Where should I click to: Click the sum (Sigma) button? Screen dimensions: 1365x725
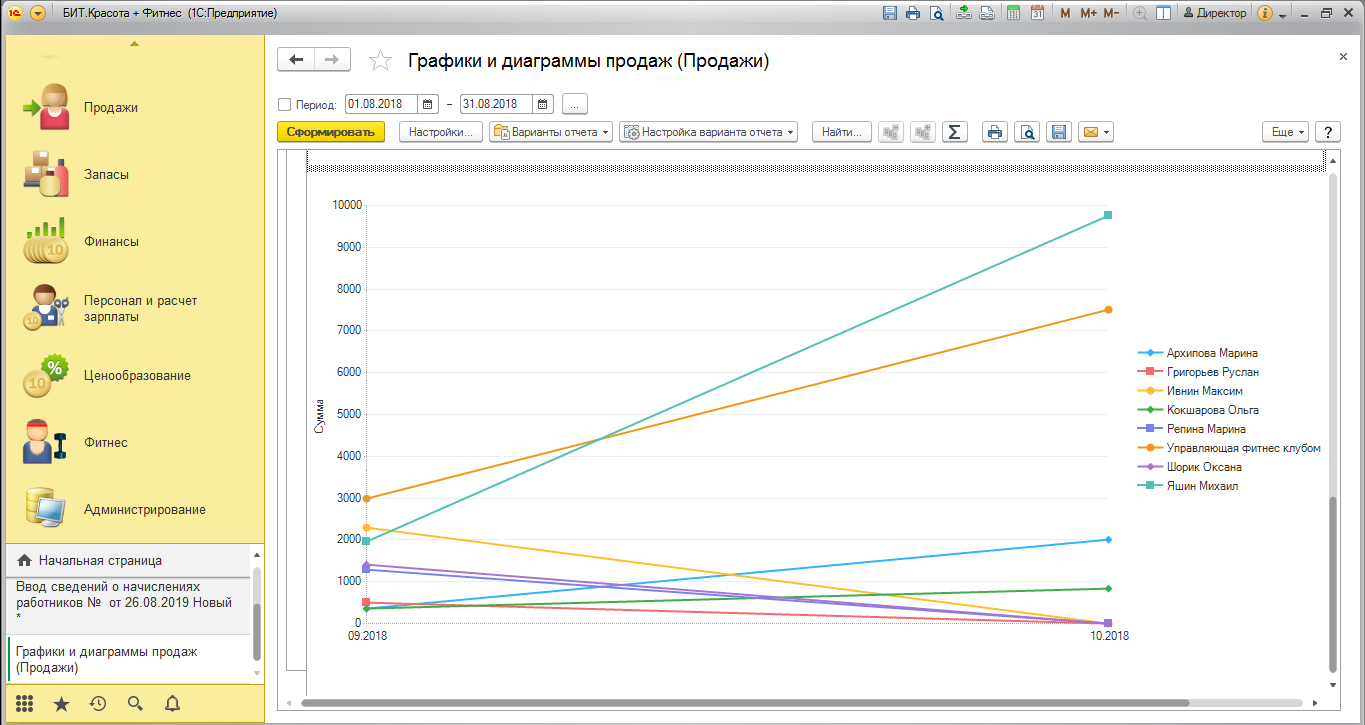pyautogui.click(x=955, y=132)
